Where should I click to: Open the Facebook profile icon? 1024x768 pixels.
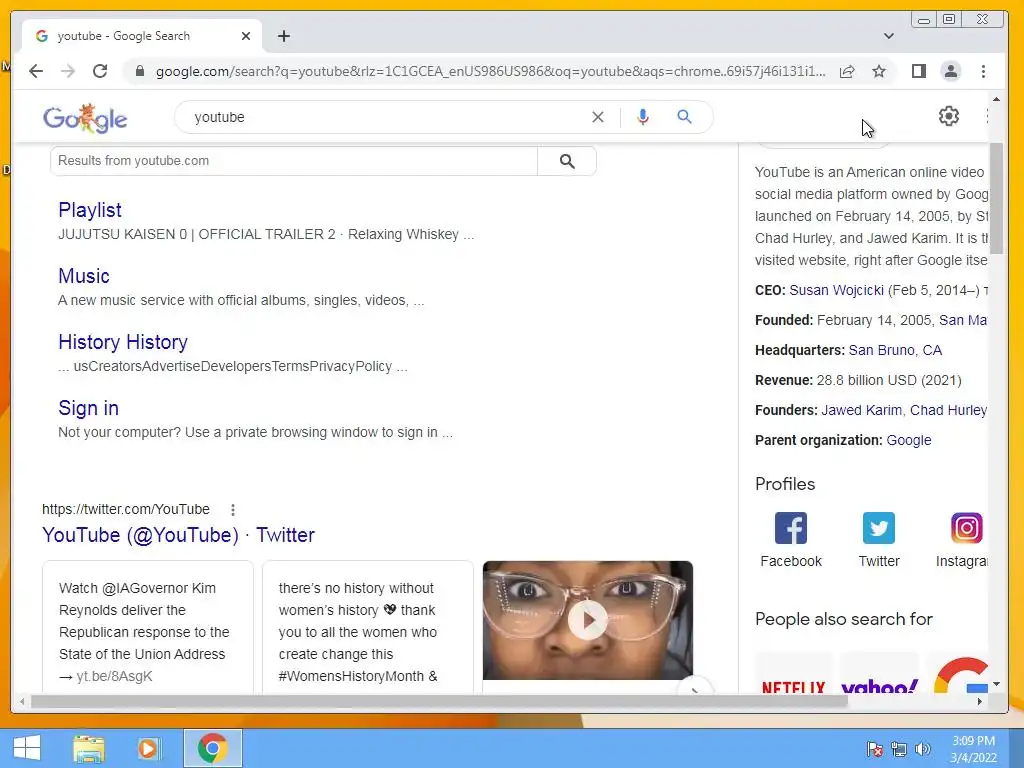[791, 528]
